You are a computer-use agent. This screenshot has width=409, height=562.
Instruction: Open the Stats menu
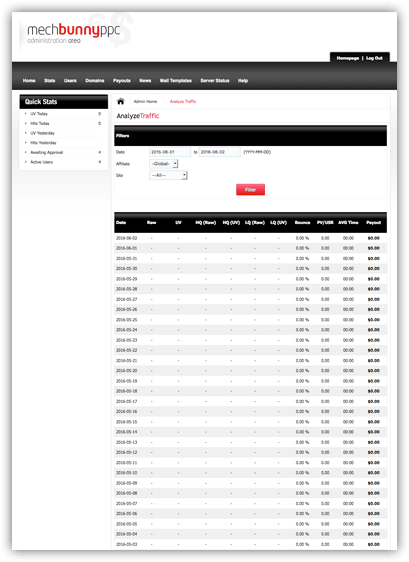pyautogui.click(x=49, y=81)
